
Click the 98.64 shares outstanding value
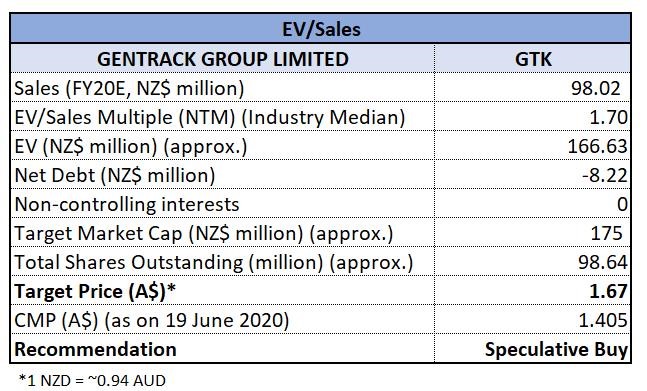click(x=603, y=262)
